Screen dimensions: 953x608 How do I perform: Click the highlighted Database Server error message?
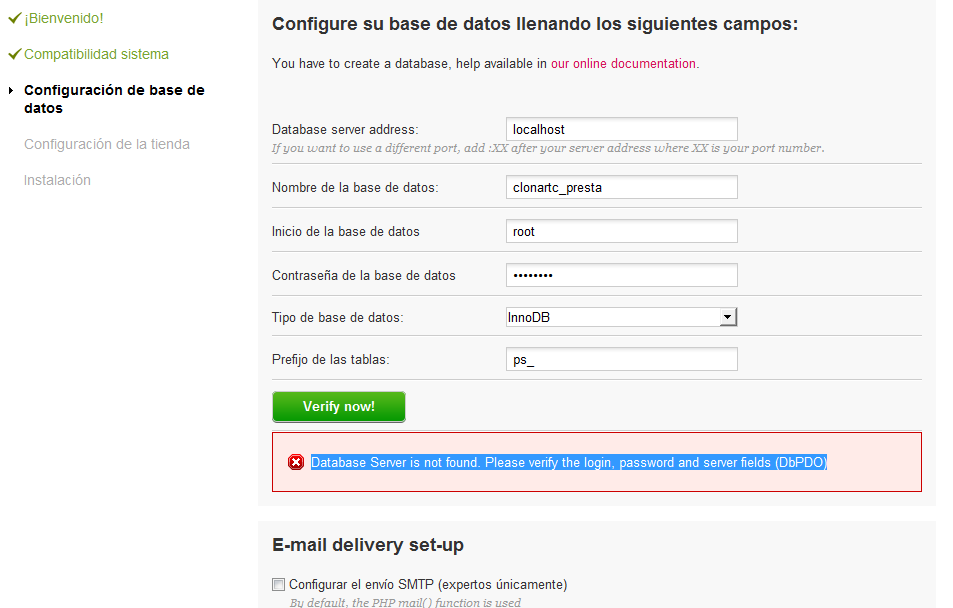[x=569, y=462]
